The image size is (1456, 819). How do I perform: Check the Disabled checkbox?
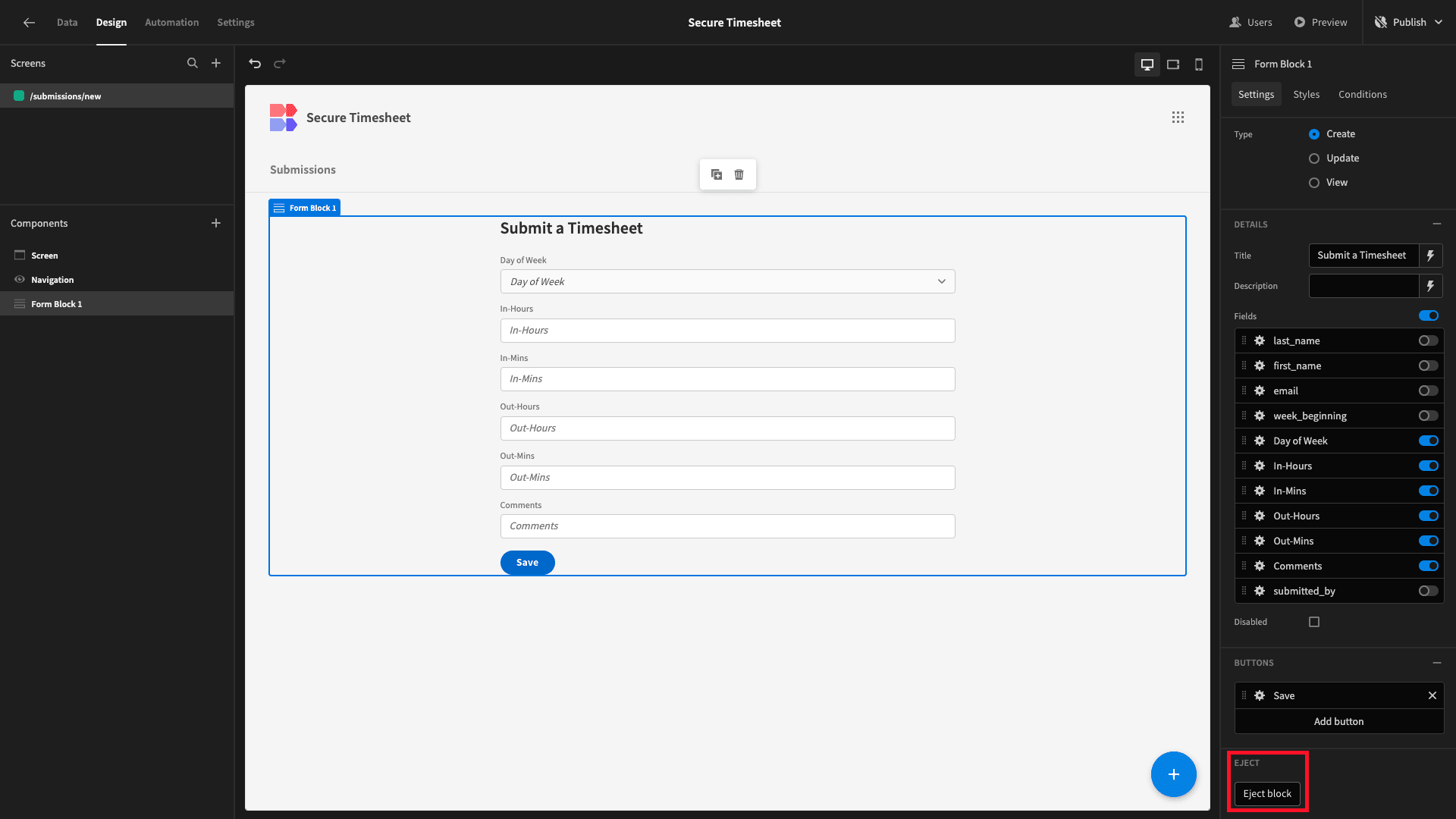click(1314, 622)
